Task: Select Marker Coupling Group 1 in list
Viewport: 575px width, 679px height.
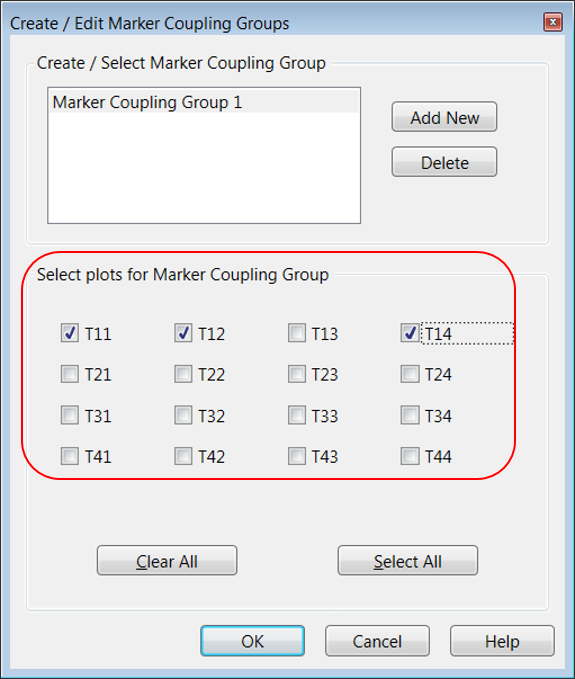Action: 204,102
